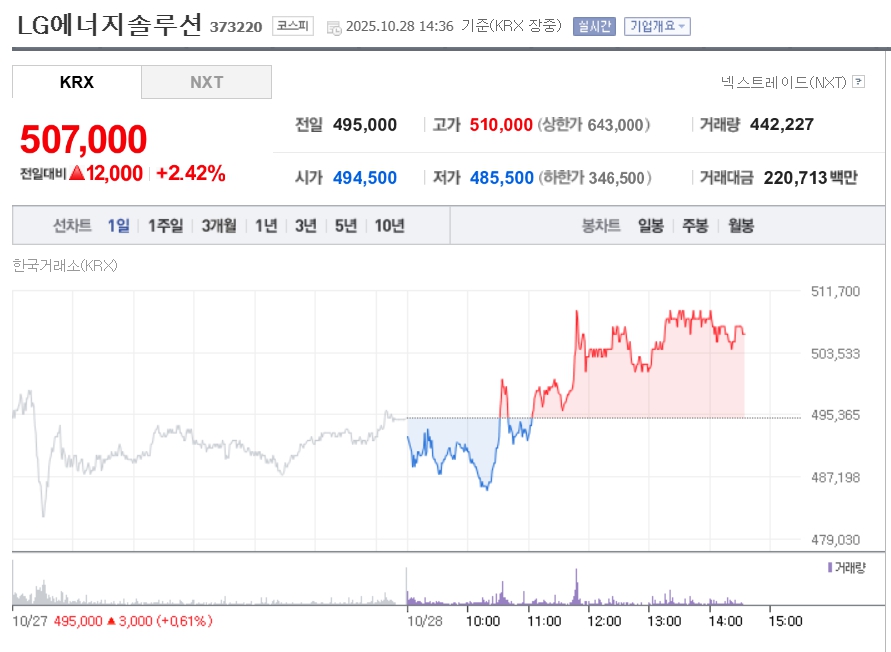
Task: Click the 코스피 market badge
Action: pos(292,26)
